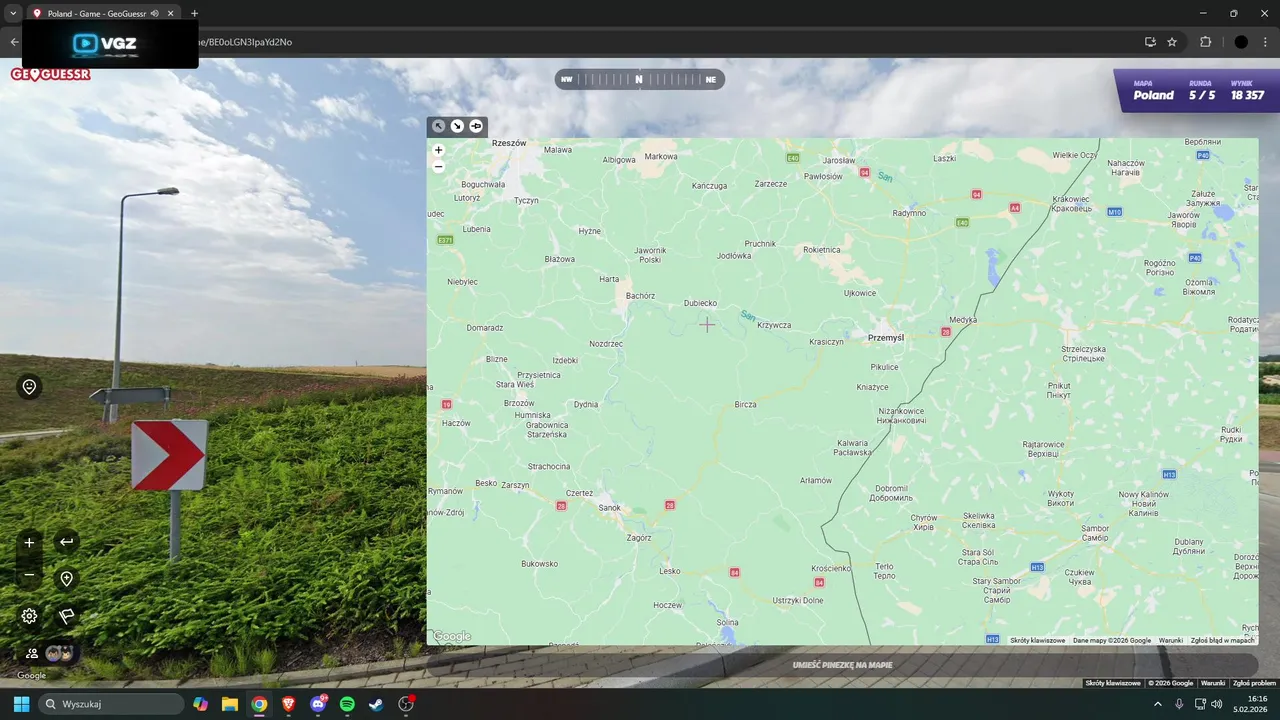Zoom out the street view panorama
This screenshot has height=720, width=1280.
coord(29,574)
